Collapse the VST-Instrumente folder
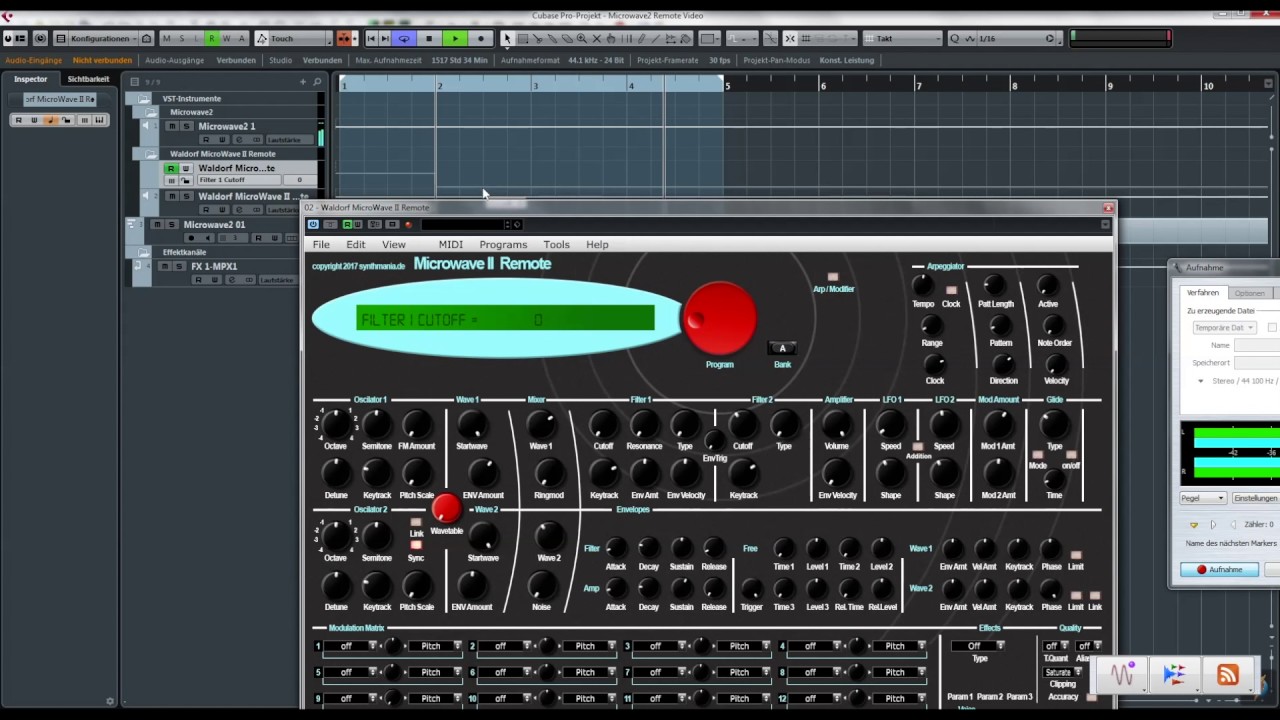This screenshot has height=720, width=1280. click(144, 98)
